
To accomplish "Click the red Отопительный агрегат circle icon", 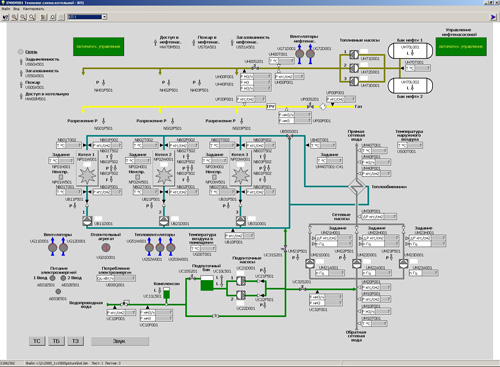I will [106, 248].
